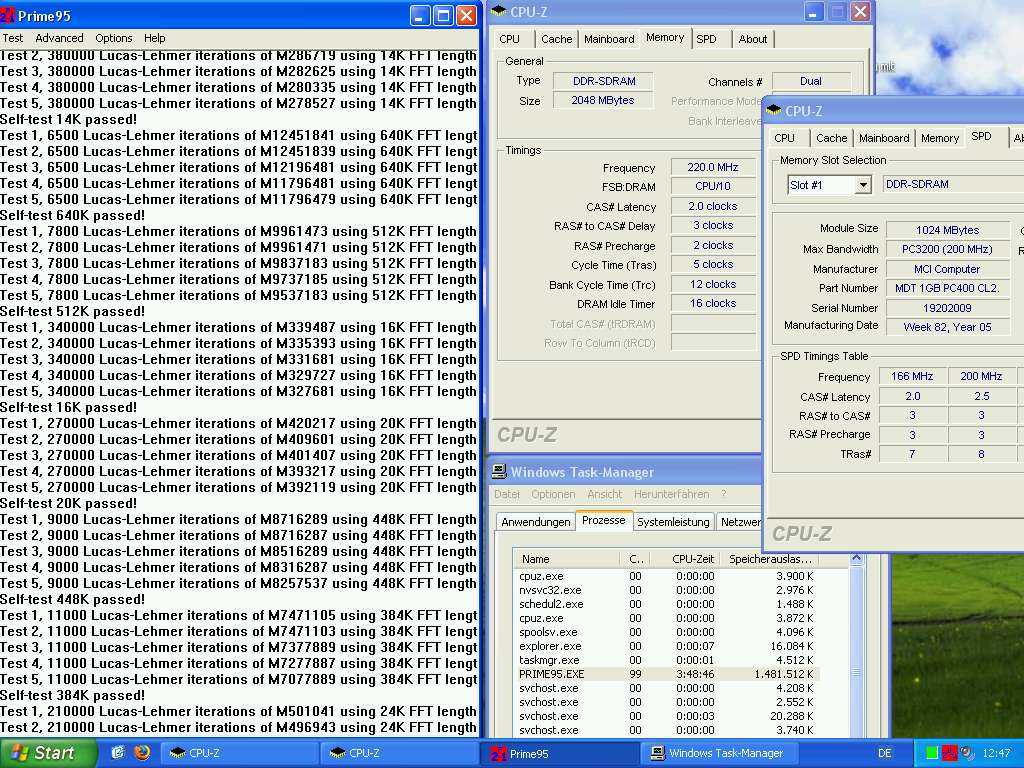
Task: Launch Firefox from quick launch
Action: pos(142,753)
